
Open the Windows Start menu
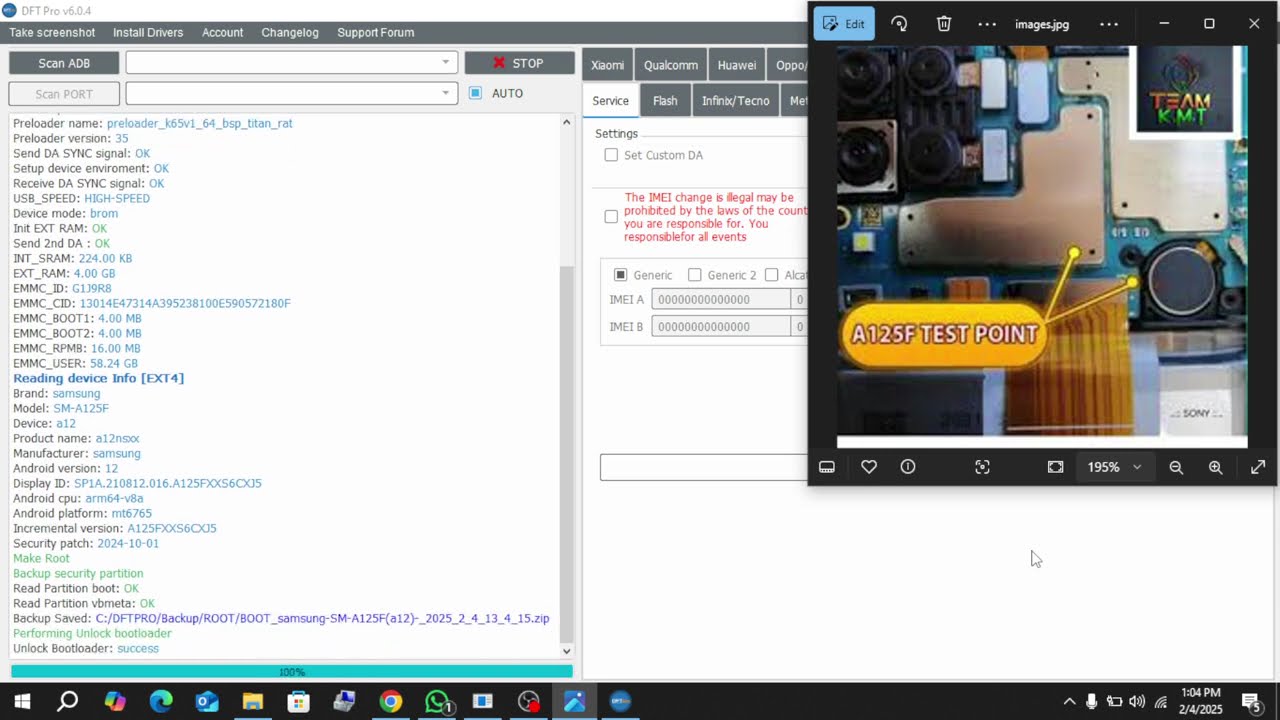[x=22, y=701]
